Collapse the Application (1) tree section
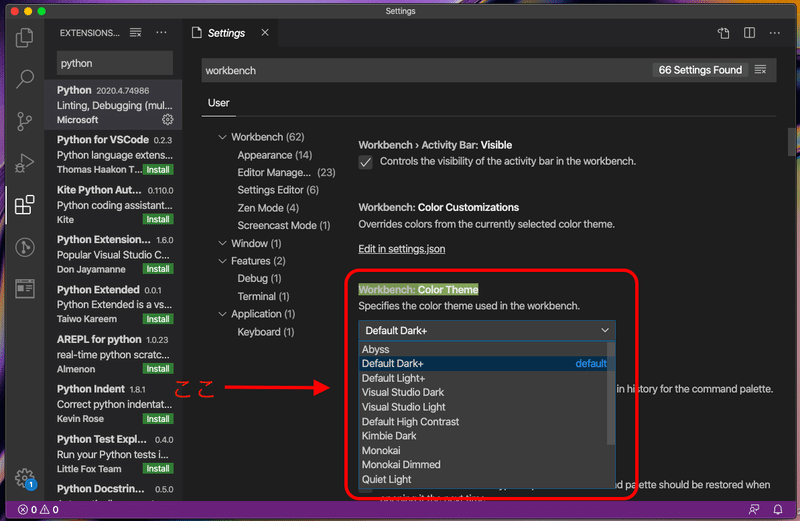Image resolution: width=800 pixels, height=521 pixels. [x=222, y=314]
